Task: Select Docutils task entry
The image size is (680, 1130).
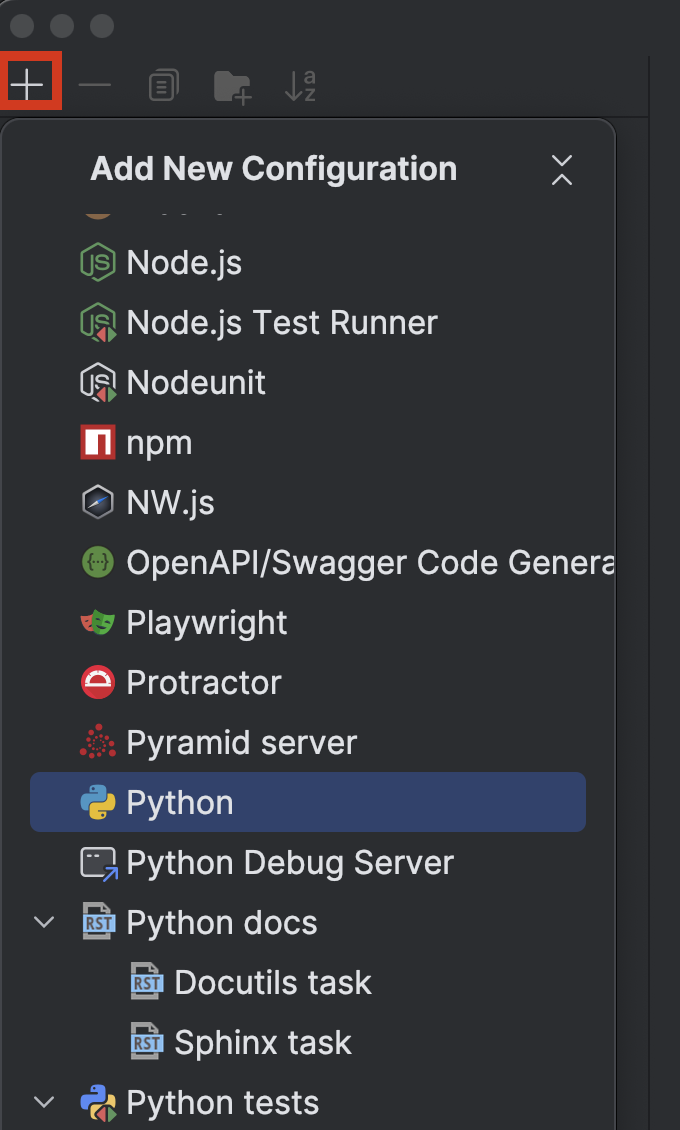Action: tap(308, 982)
